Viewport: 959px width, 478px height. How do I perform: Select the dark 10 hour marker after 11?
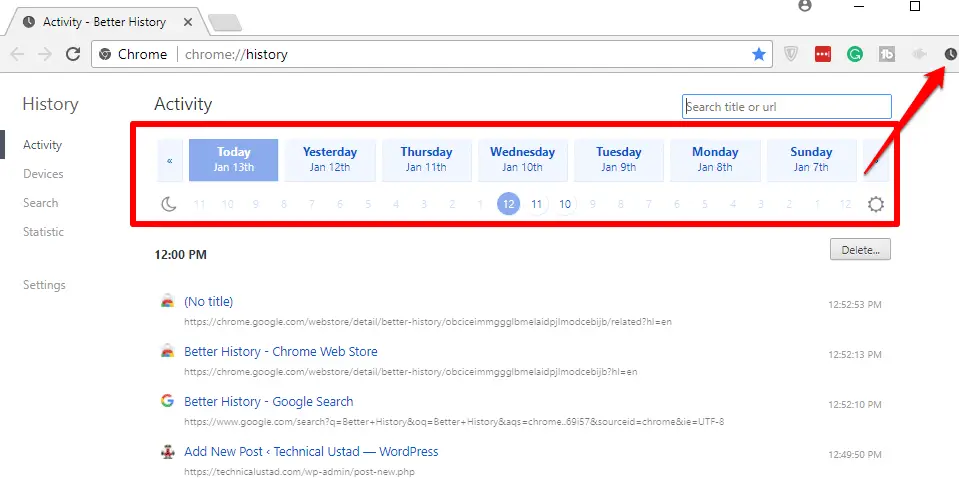tap(565, 204)
